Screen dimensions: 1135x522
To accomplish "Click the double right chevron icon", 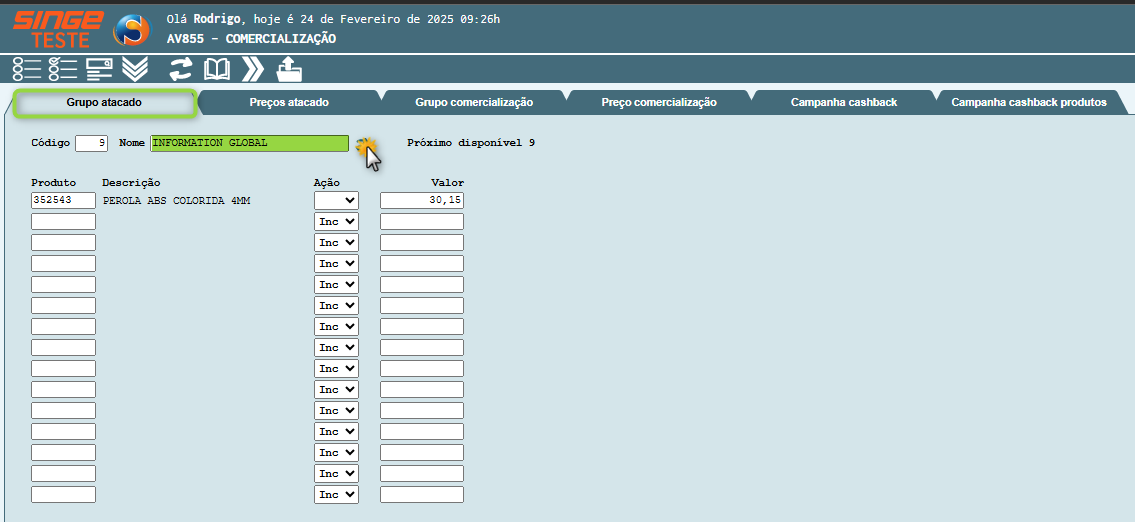I will 253,69.
